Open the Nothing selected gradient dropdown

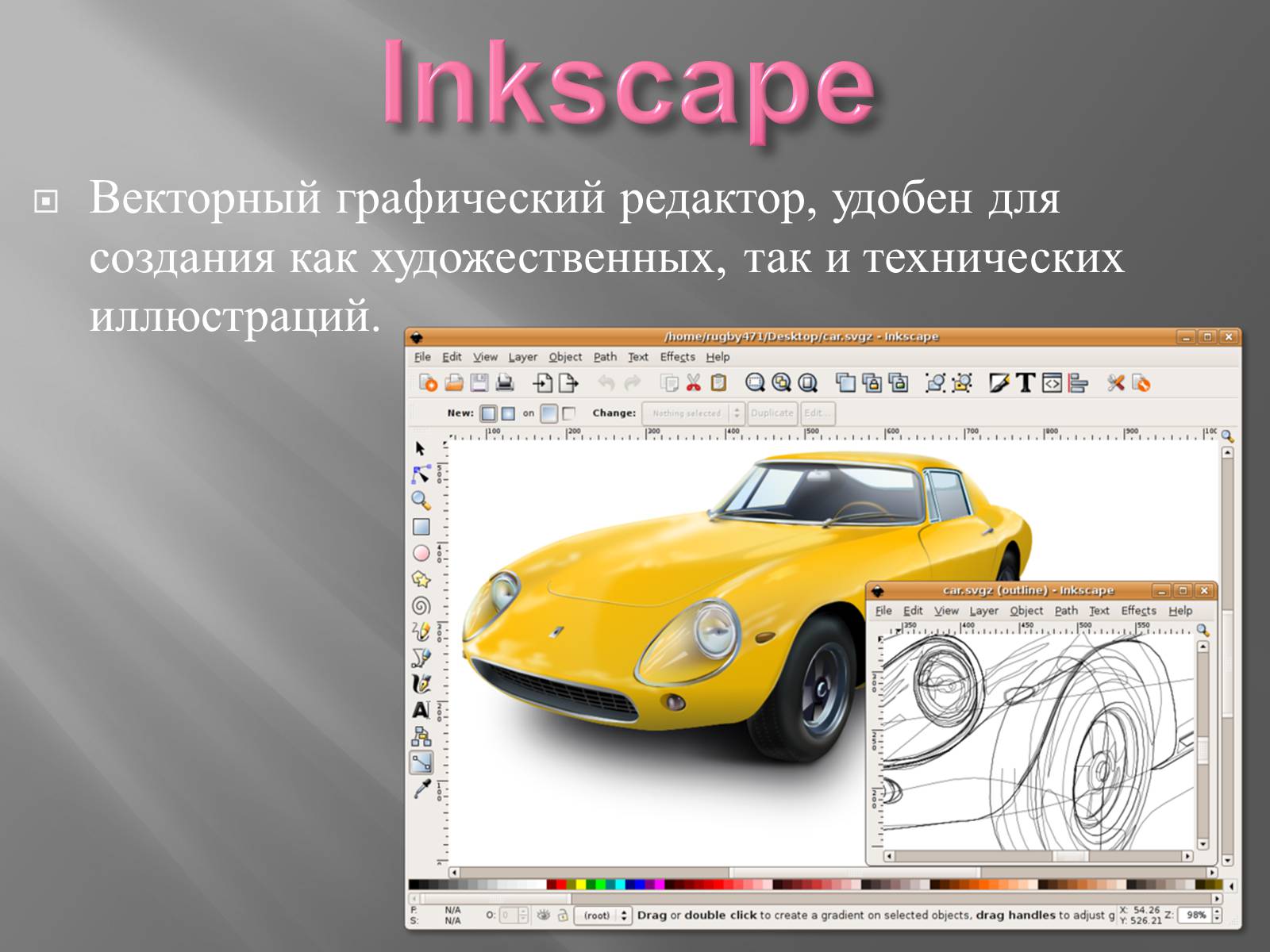click(693, 413)
